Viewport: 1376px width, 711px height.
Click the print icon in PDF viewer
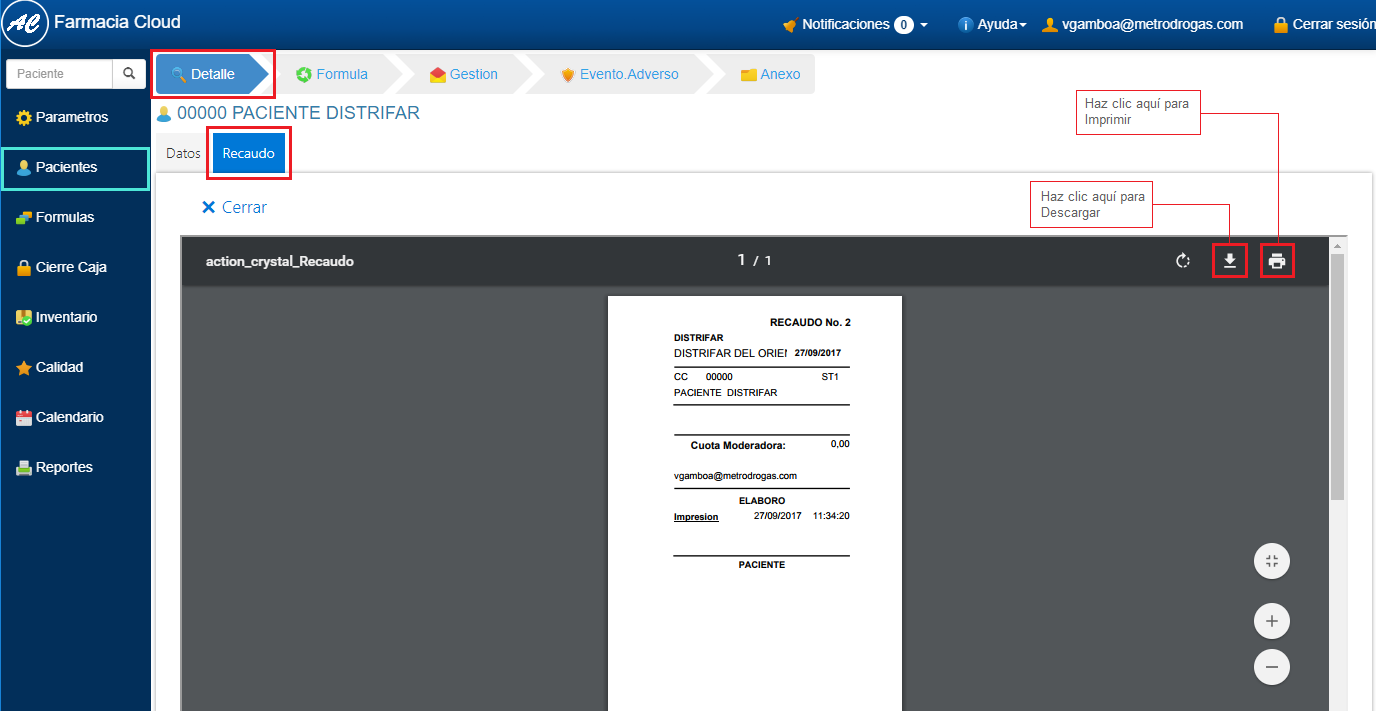click(x=1277, y=261)
